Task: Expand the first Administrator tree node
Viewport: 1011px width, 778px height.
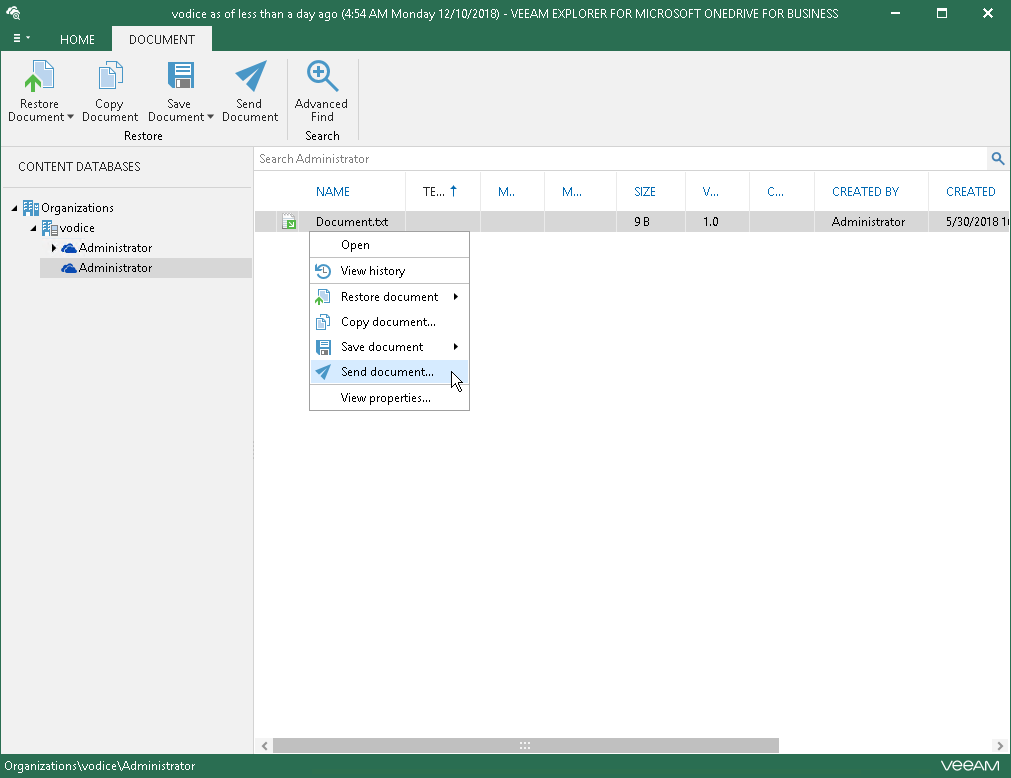Action: click(x=54, y=248)
